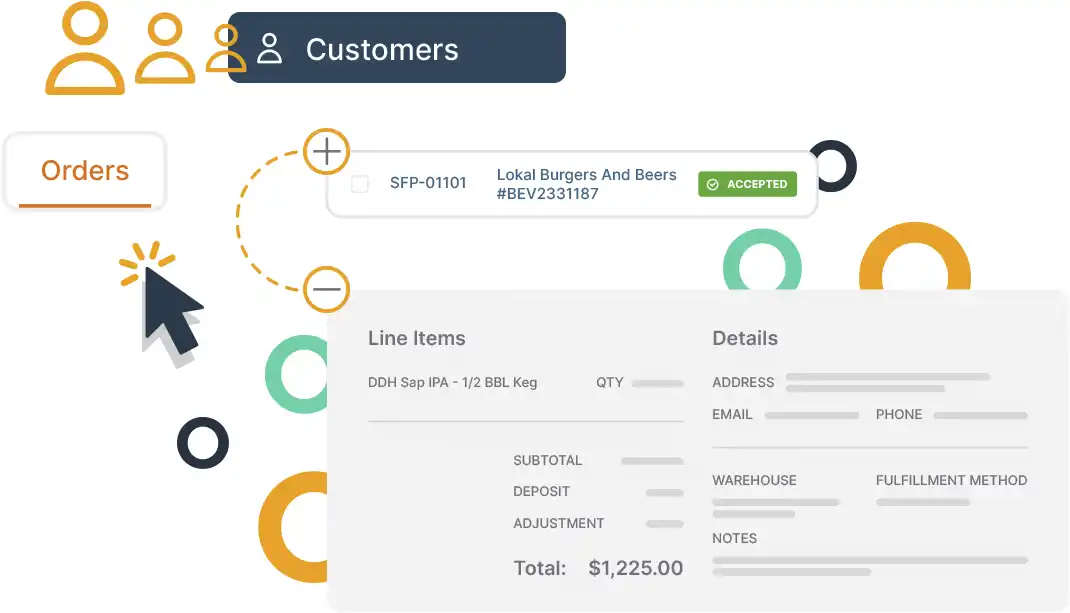The height and width of the screenshot is (613, 1070).
Task: Click the FULFILLMENT METHOD label
Action: click(951, 480)
